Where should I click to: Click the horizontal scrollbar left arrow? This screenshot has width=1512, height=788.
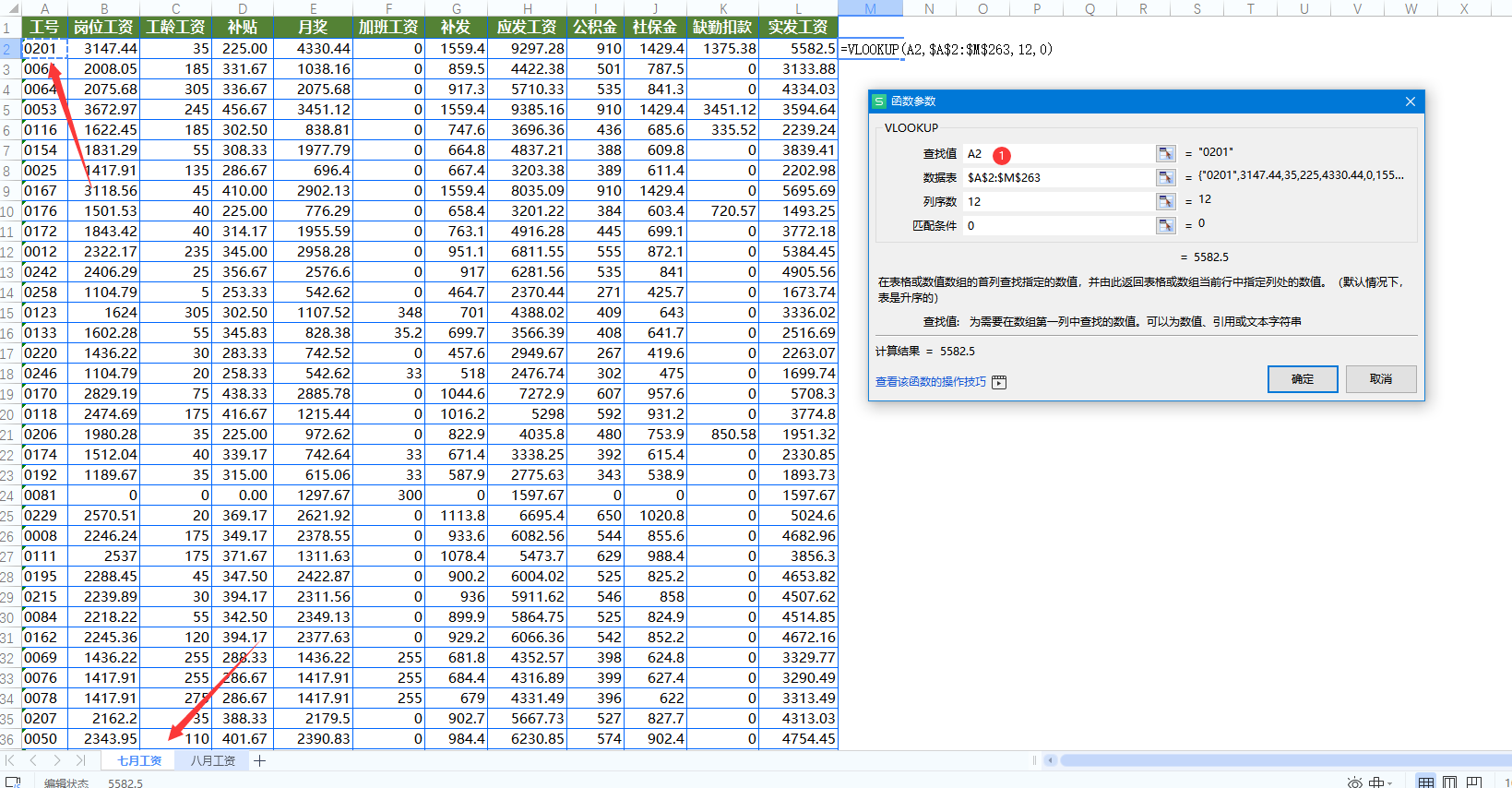(x=1050, y=760)
